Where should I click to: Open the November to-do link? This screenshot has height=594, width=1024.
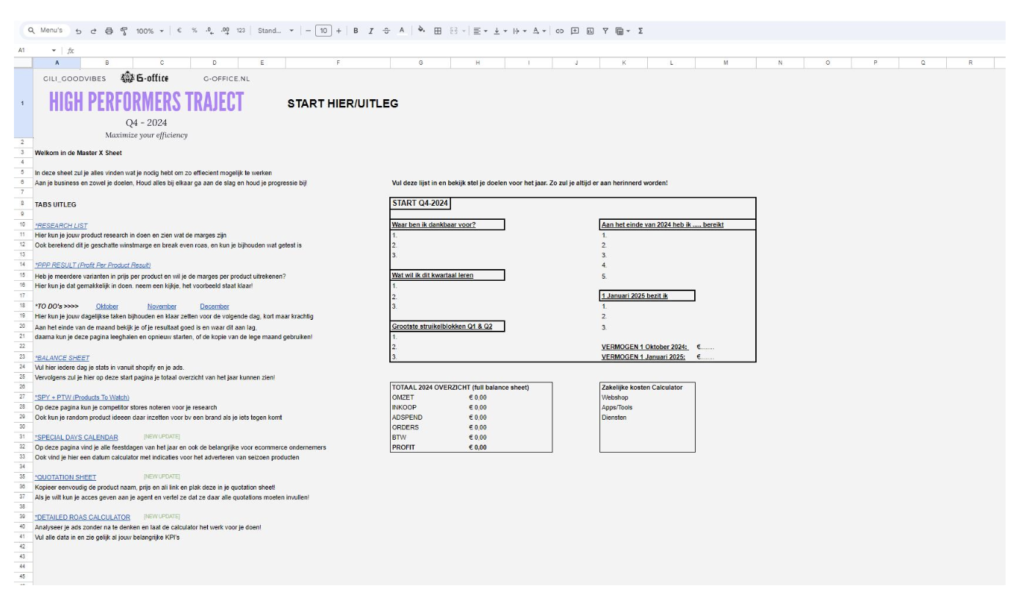(x=161, y=306)
